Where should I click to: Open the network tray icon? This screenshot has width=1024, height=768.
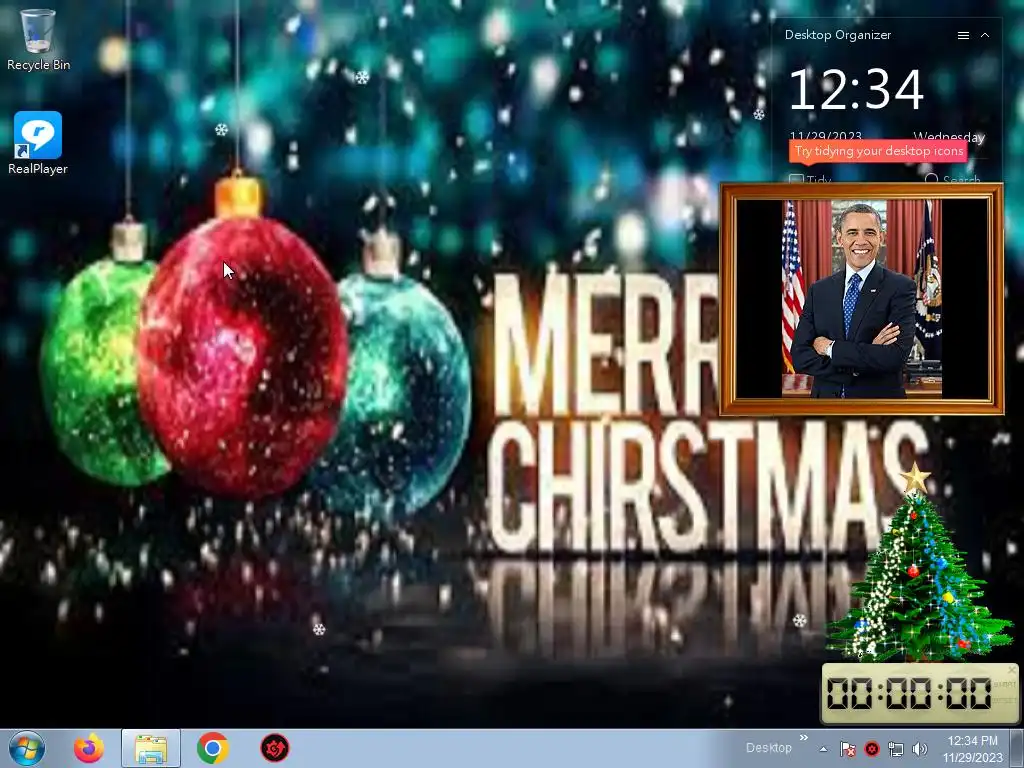[x=896, y=749]
